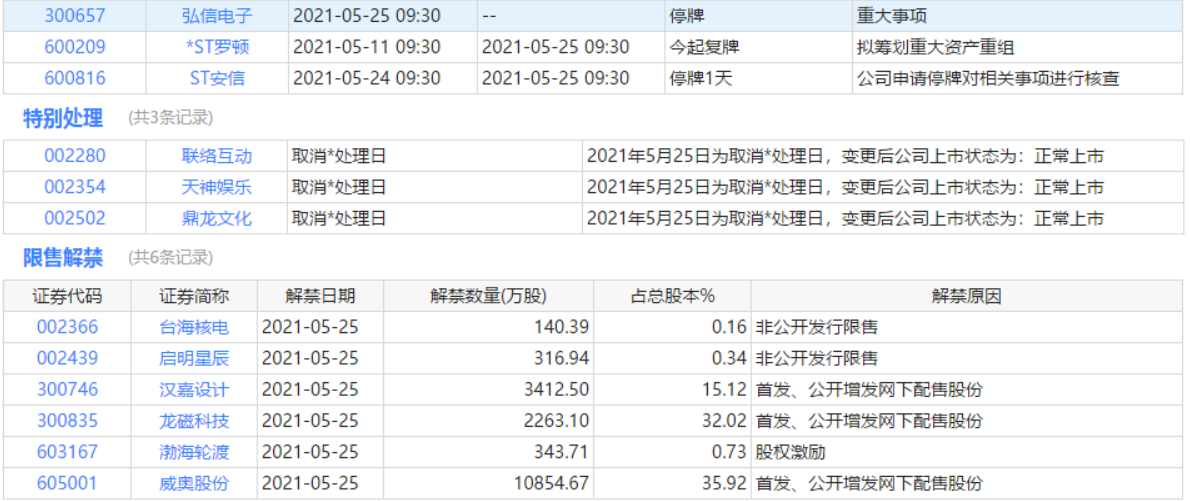Viewport: 1190px width, 501px height.
Task: Select the 15.12 share percentage value
Action: click(724, 389)
